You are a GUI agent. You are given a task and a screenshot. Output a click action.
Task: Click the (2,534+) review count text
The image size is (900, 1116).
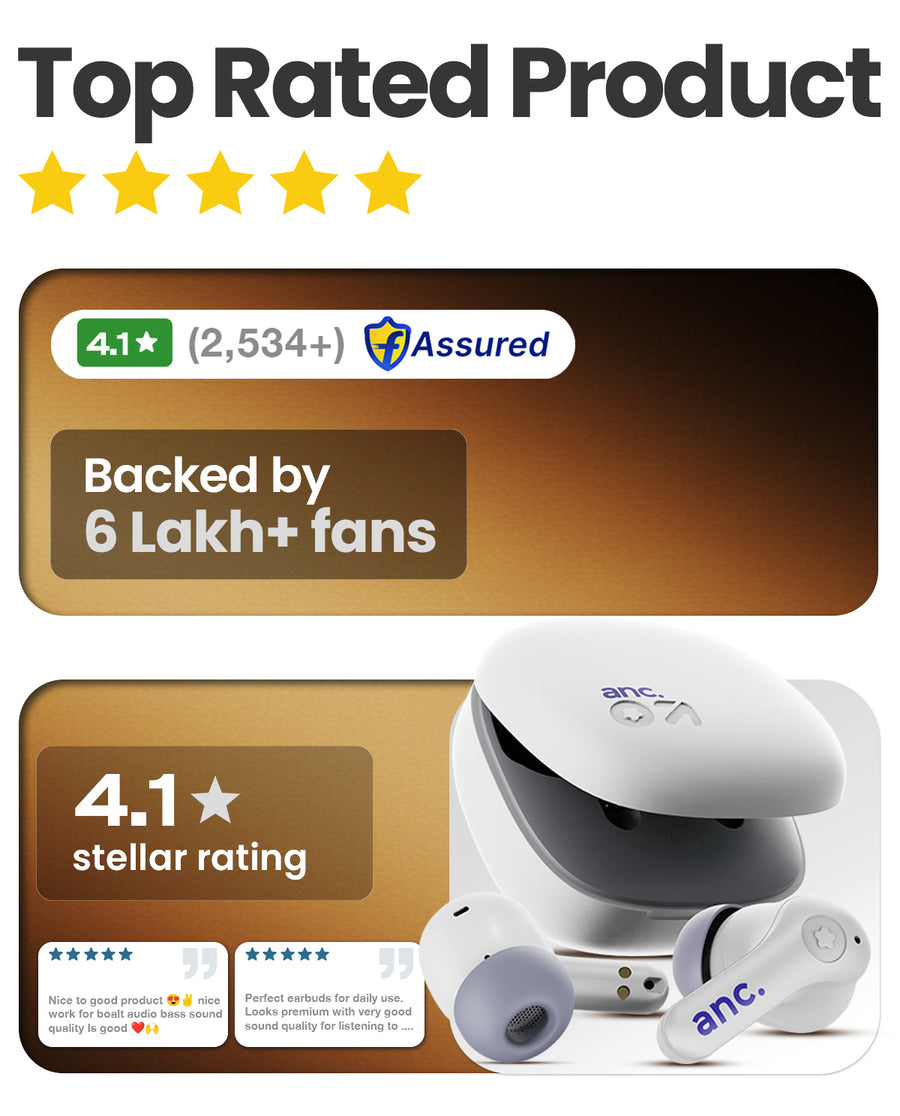[266, 344]
